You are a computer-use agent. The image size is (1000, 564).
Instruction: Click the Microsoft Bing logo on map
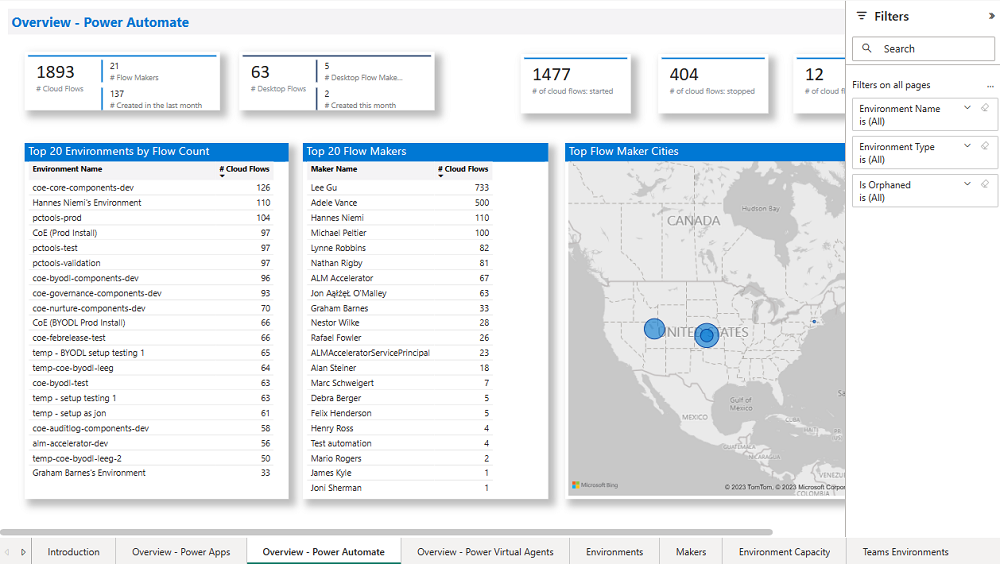click(x=595, y=485)
